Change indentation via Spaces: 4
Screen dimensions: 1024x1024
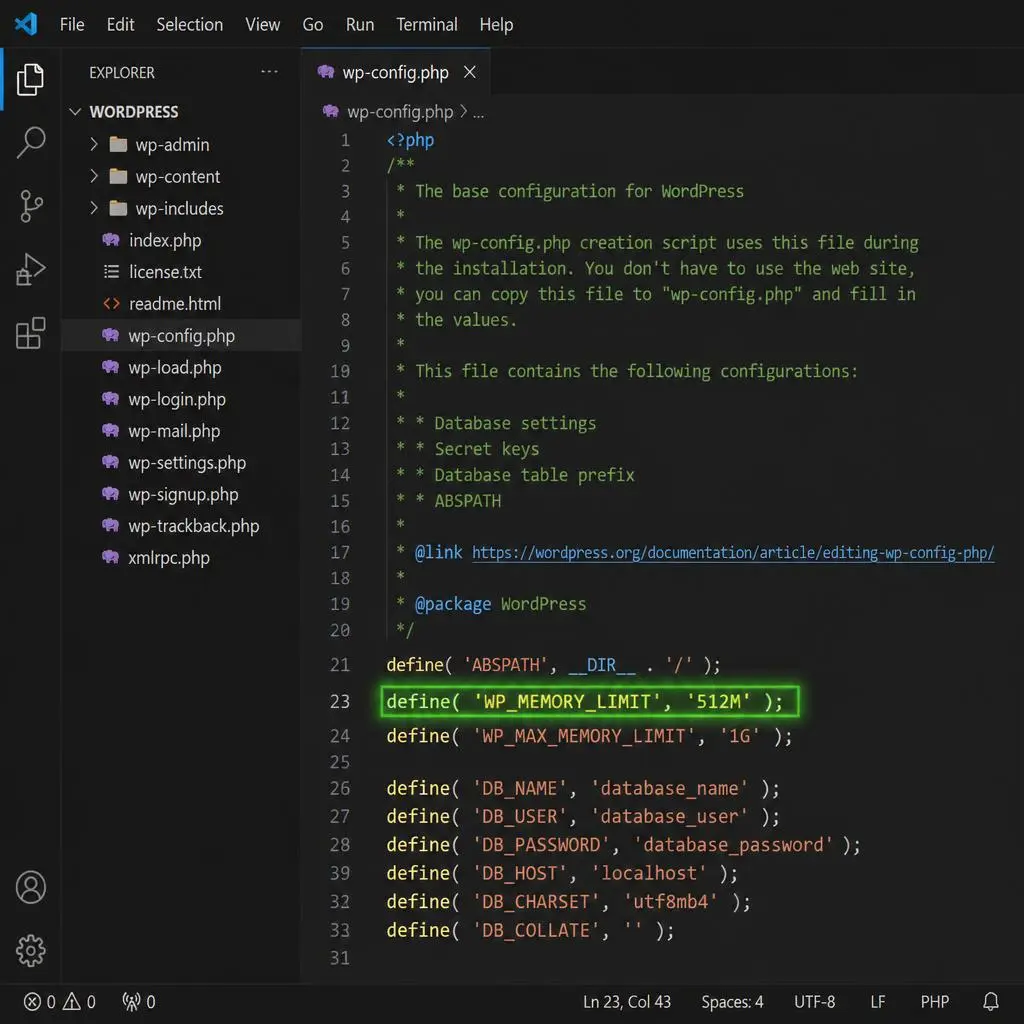pos(732,1002)
